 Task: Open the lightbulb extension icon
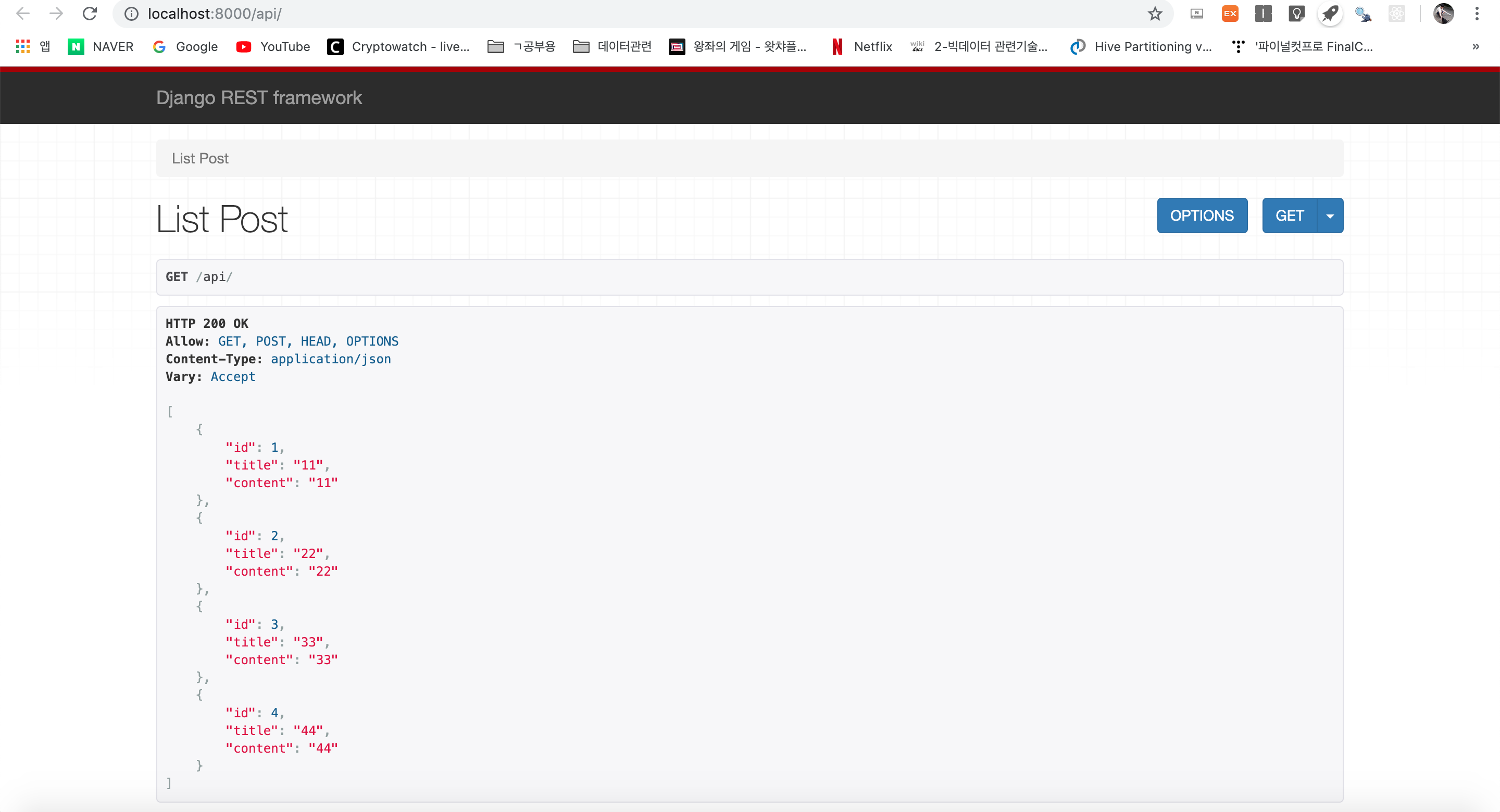pyautogui.click(x=1296, y=14)
